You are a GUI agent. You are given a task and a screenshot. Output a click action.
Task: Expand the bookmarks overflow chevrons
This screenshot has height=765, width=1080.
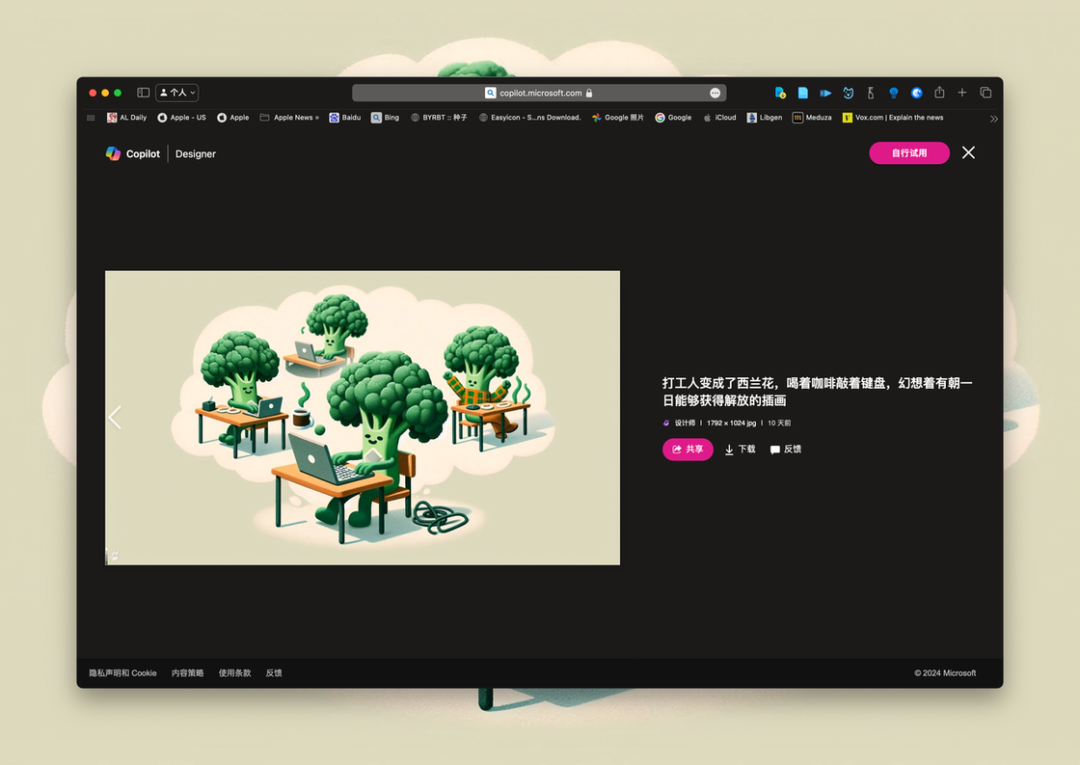tap(993, 118)
